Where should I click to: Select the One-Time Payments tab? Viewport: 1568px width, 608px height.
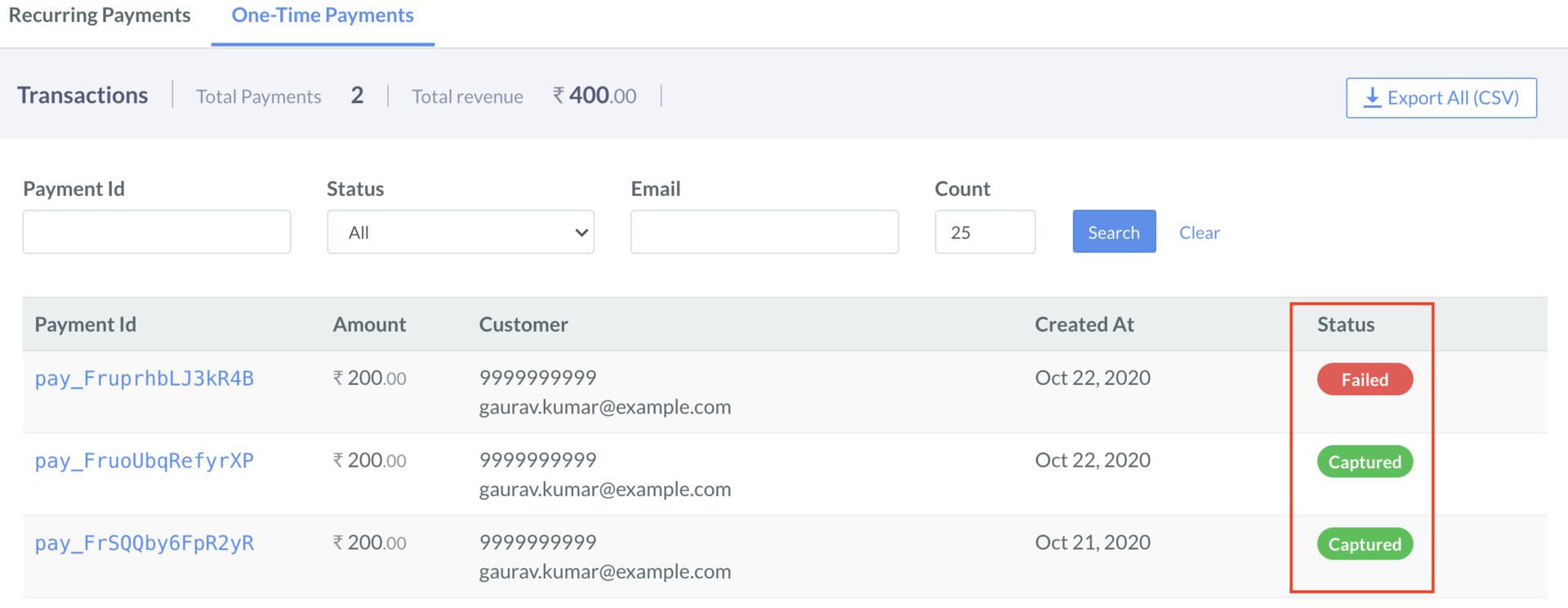pos(322,15)
